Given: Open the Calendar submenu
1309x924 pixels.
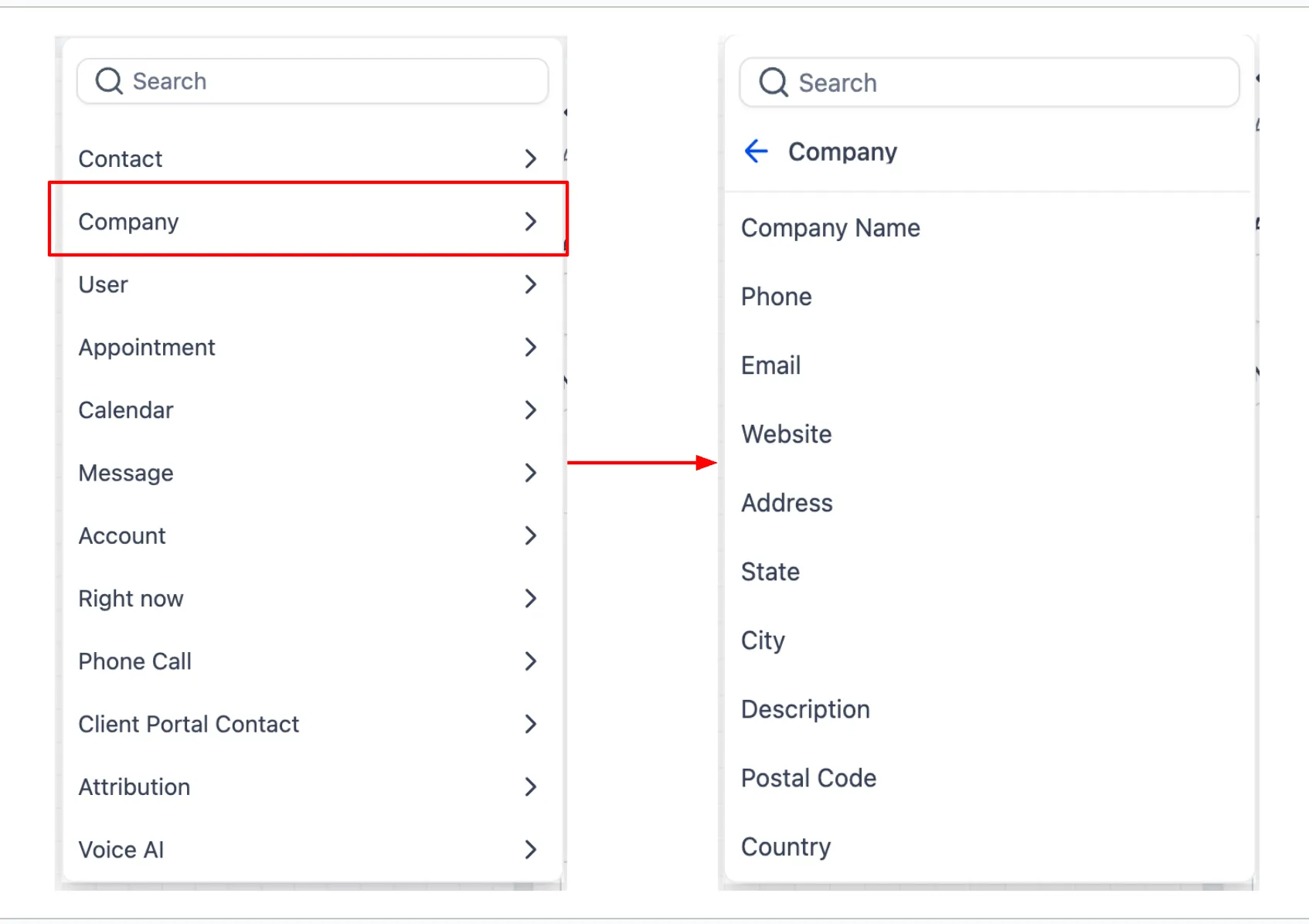Looking at the screenshot, I should (531, 410).
